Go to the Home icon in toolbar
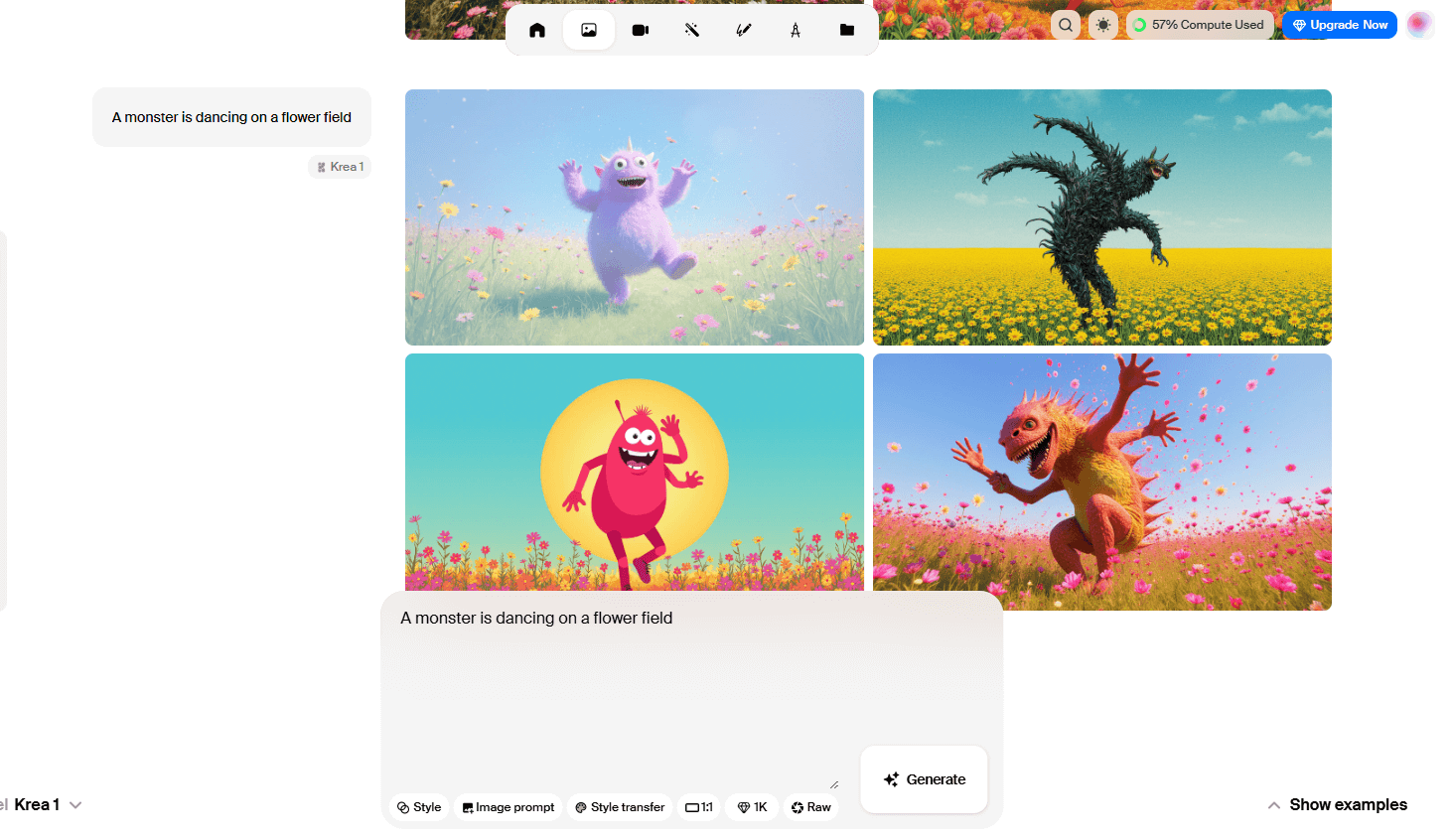 537,30
